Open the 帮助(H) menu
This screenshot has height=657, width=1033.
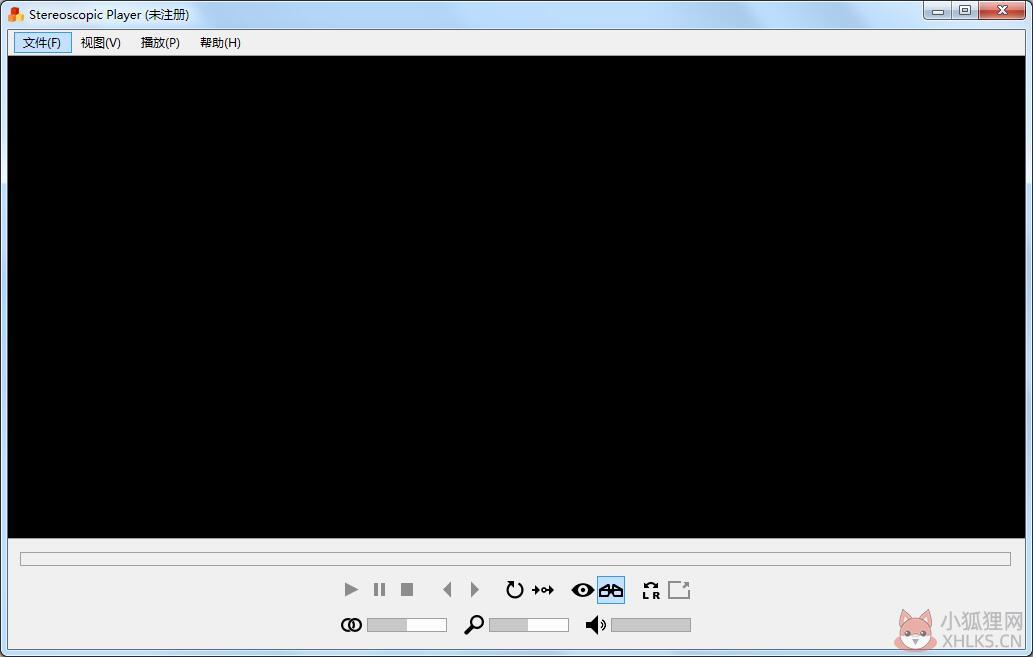point(220,43)
